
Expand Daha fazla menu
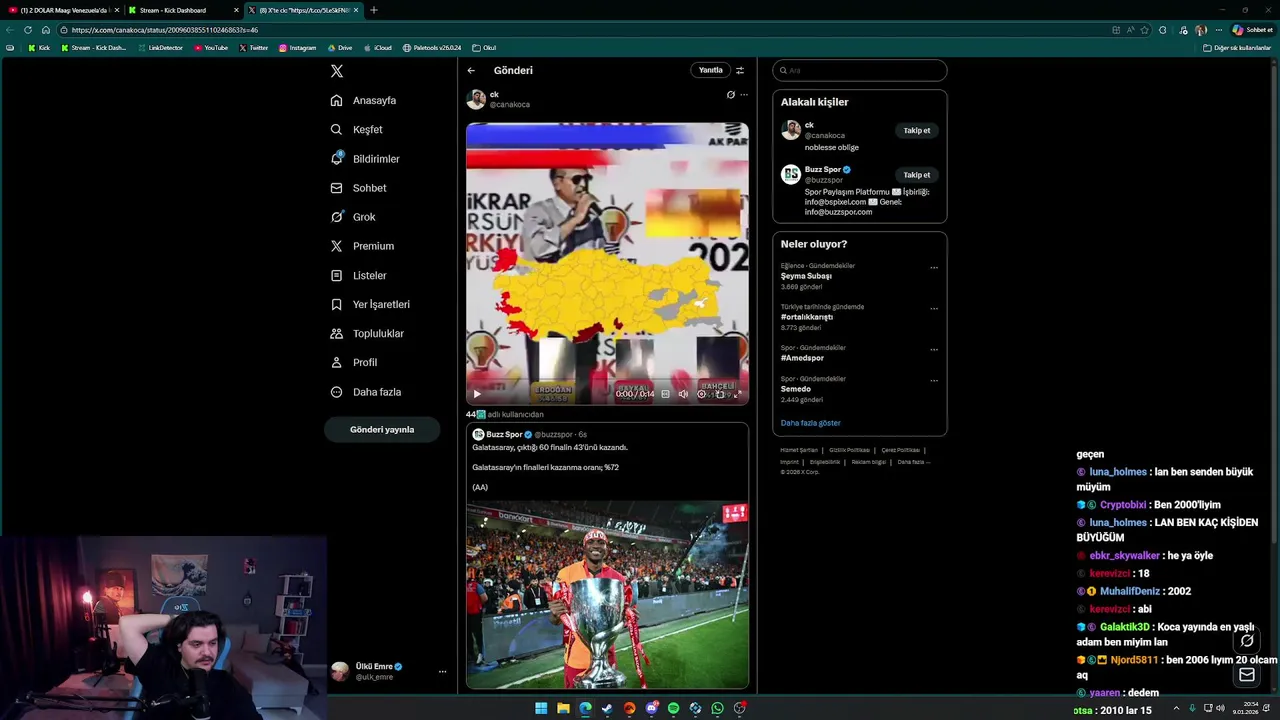click(x=366, y=392)
